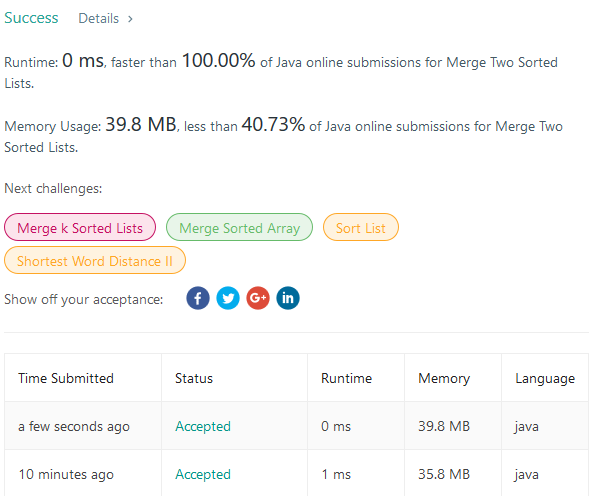Click the Runtime column header

coord(346,378)
